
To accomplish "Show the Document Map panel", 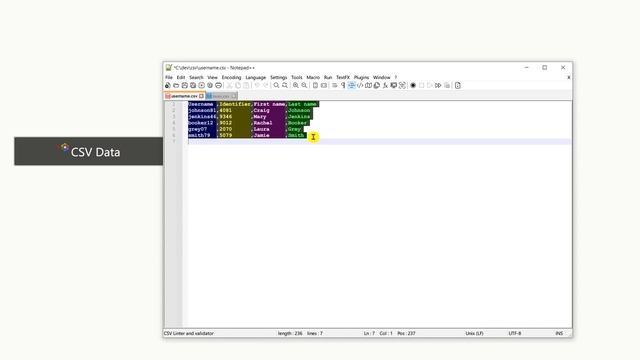I will click(368, 85).
